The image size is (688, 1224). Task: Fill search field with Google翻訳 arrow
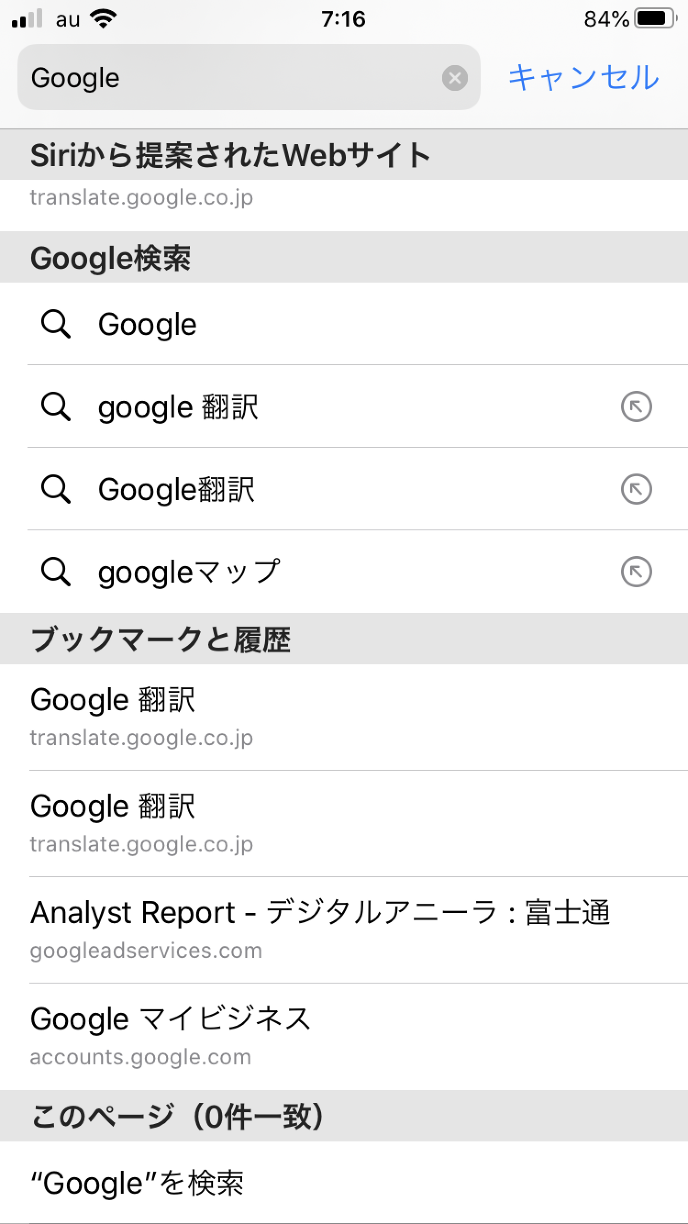tap(636, 489)
